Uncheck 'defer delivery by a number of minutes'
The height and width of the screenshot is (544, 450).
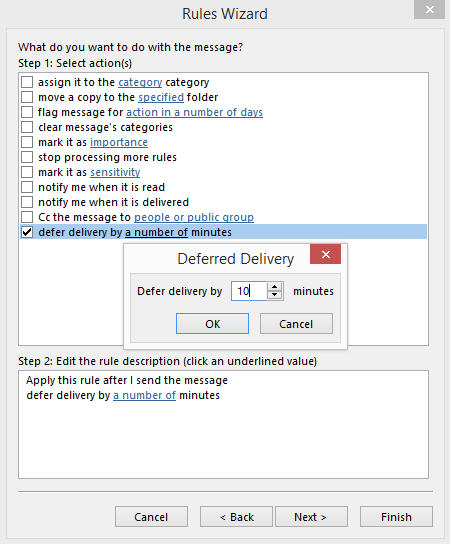27,232
